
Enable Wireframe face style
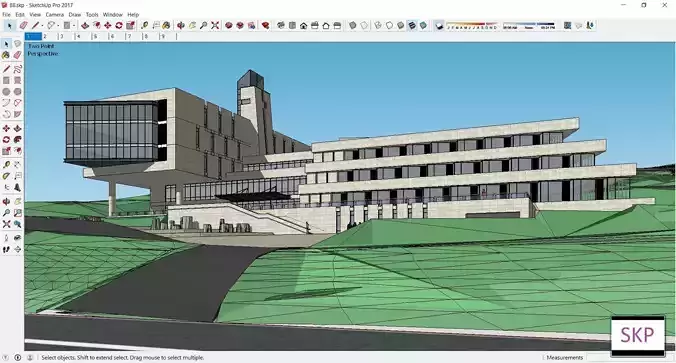tap(378, 25)
